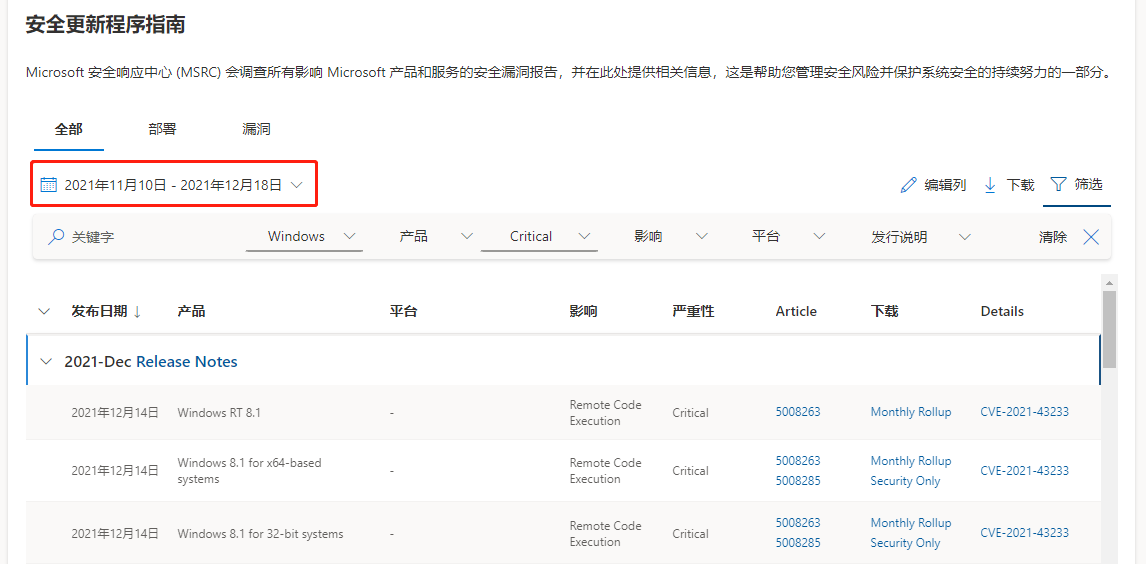Sort by the 发布日期 column header
This screenshot has width=1146, height=564.
[98, 311]
